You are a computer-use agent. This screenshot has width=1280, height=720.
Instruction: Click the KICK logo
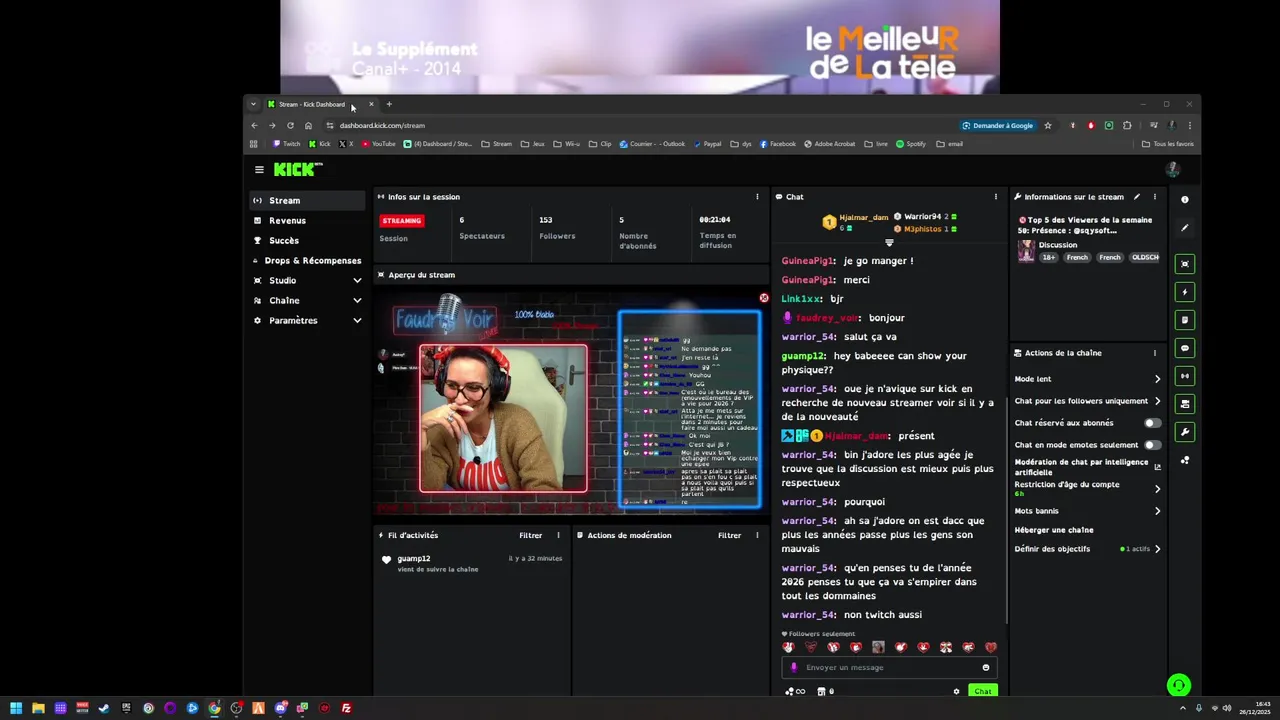point(296,170)
